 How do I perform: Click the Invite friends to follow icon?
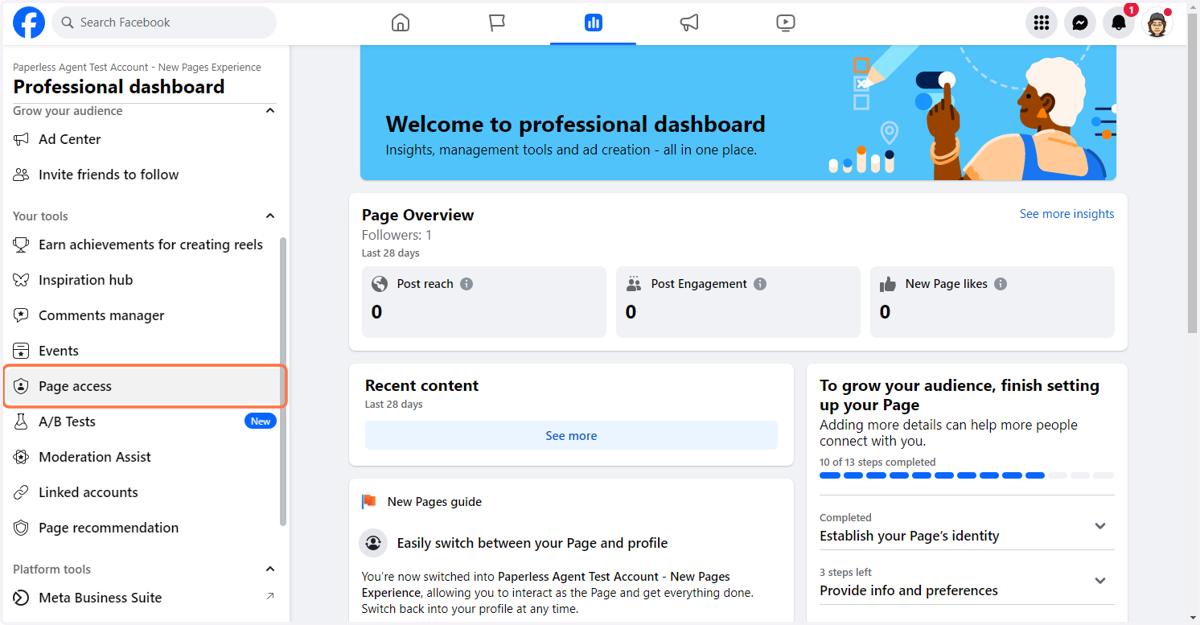tap(21, 174)
